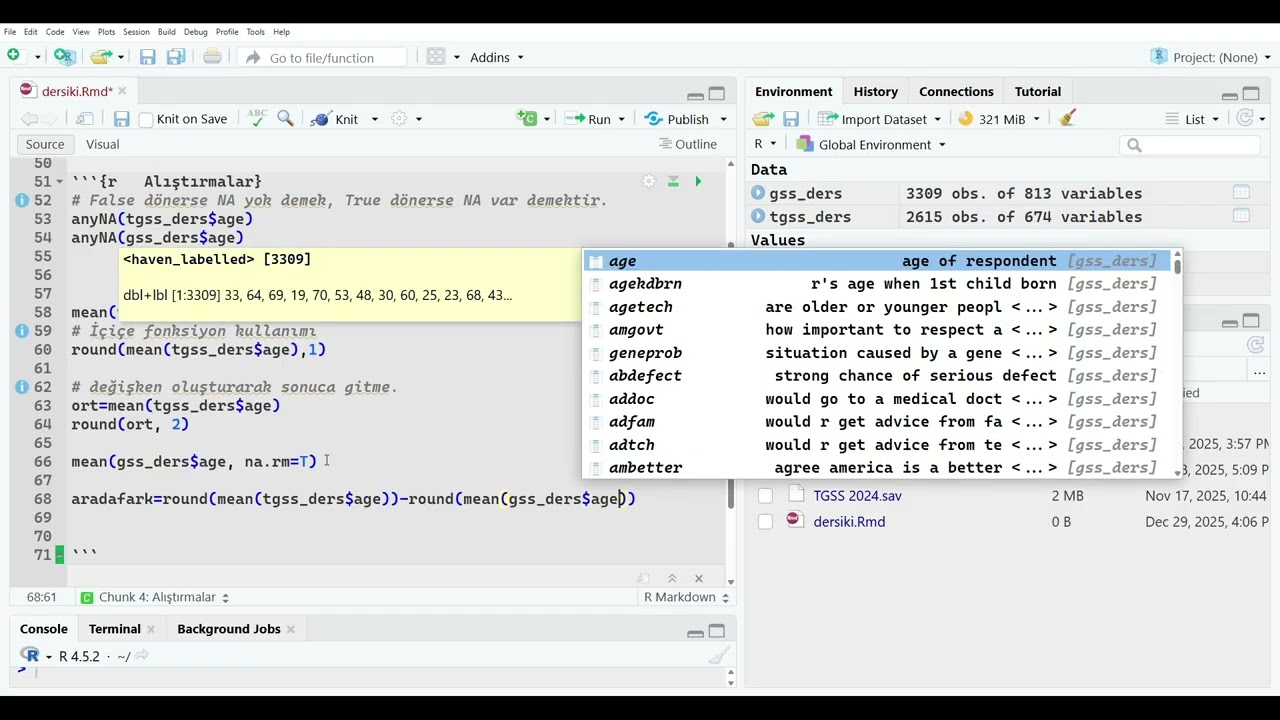The width and height of the screenshot is (1280, 720).
Task: Open chunk options gear on line 51
Action: [649, 181]
